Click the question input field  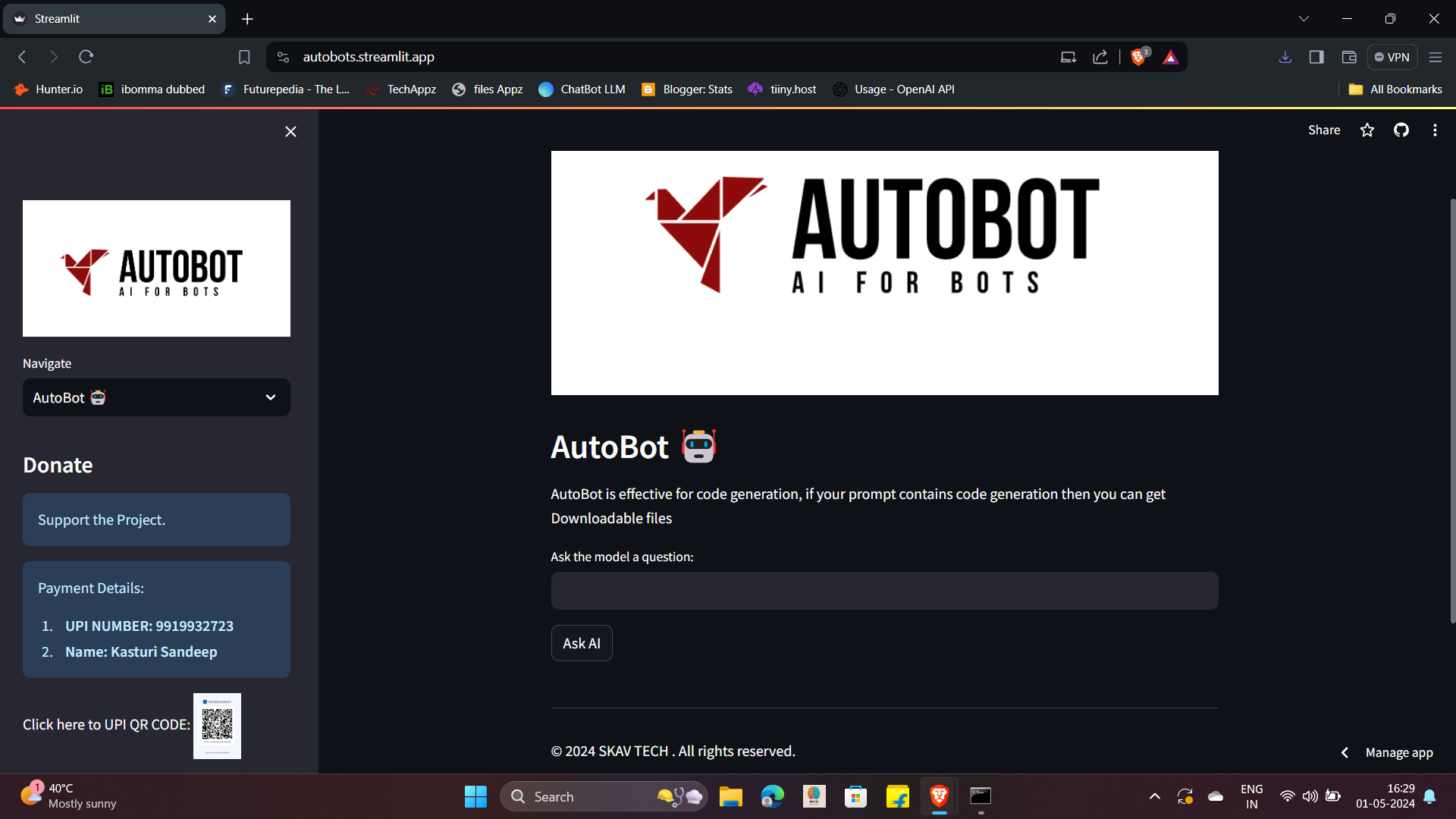(884, 591)
